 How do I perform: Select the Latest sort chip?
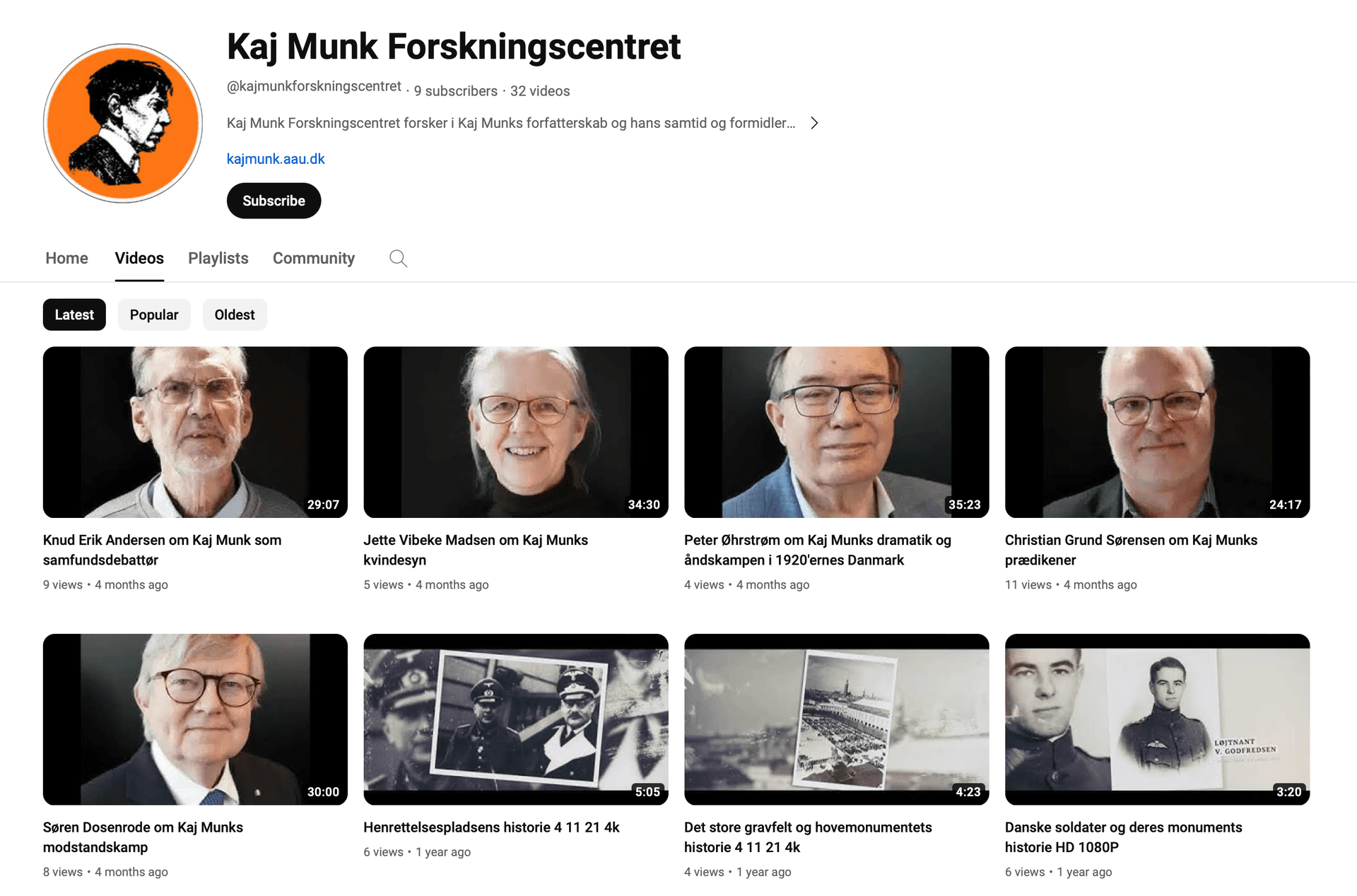[74, 314]
